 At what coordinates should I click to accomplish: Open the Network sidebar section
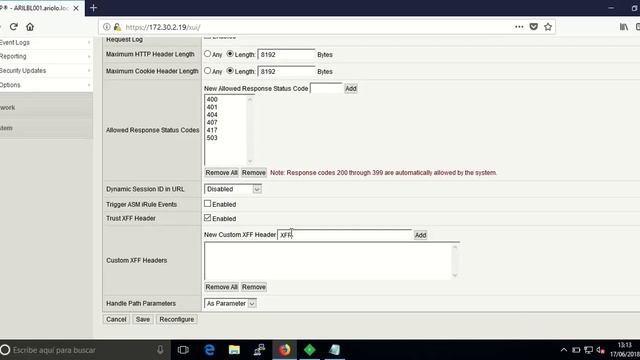pos(46,107)
